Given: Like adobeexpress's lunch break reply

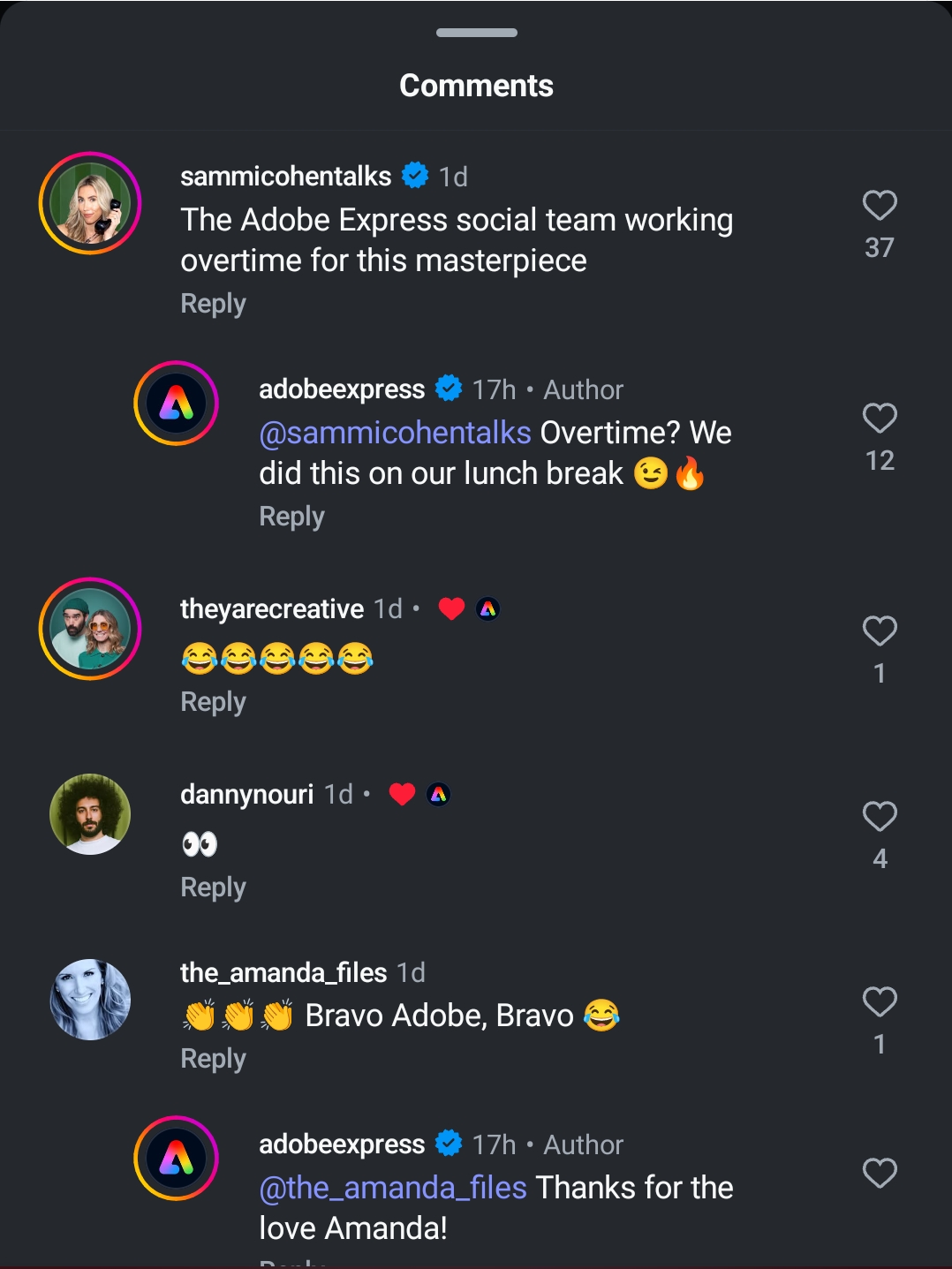Looking at the screenshot, I should tap(880, 419).
